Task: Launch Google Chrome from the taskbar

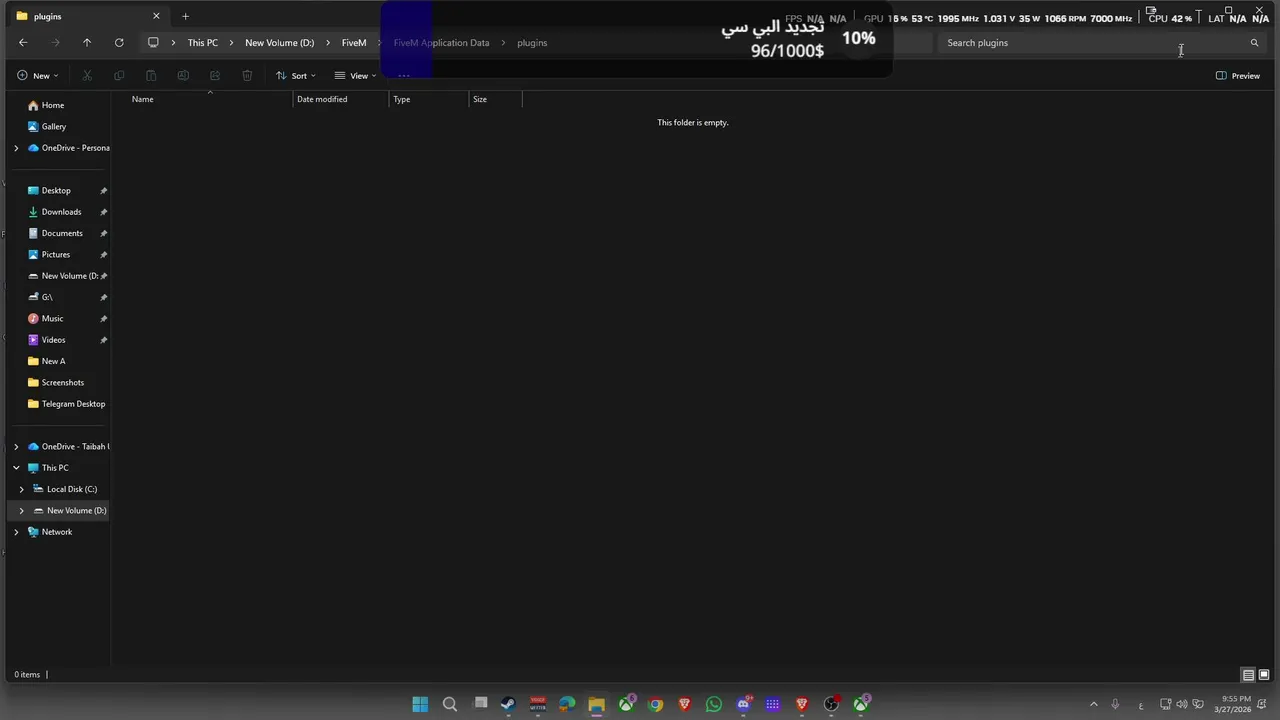Action: [x=655, y=704]
